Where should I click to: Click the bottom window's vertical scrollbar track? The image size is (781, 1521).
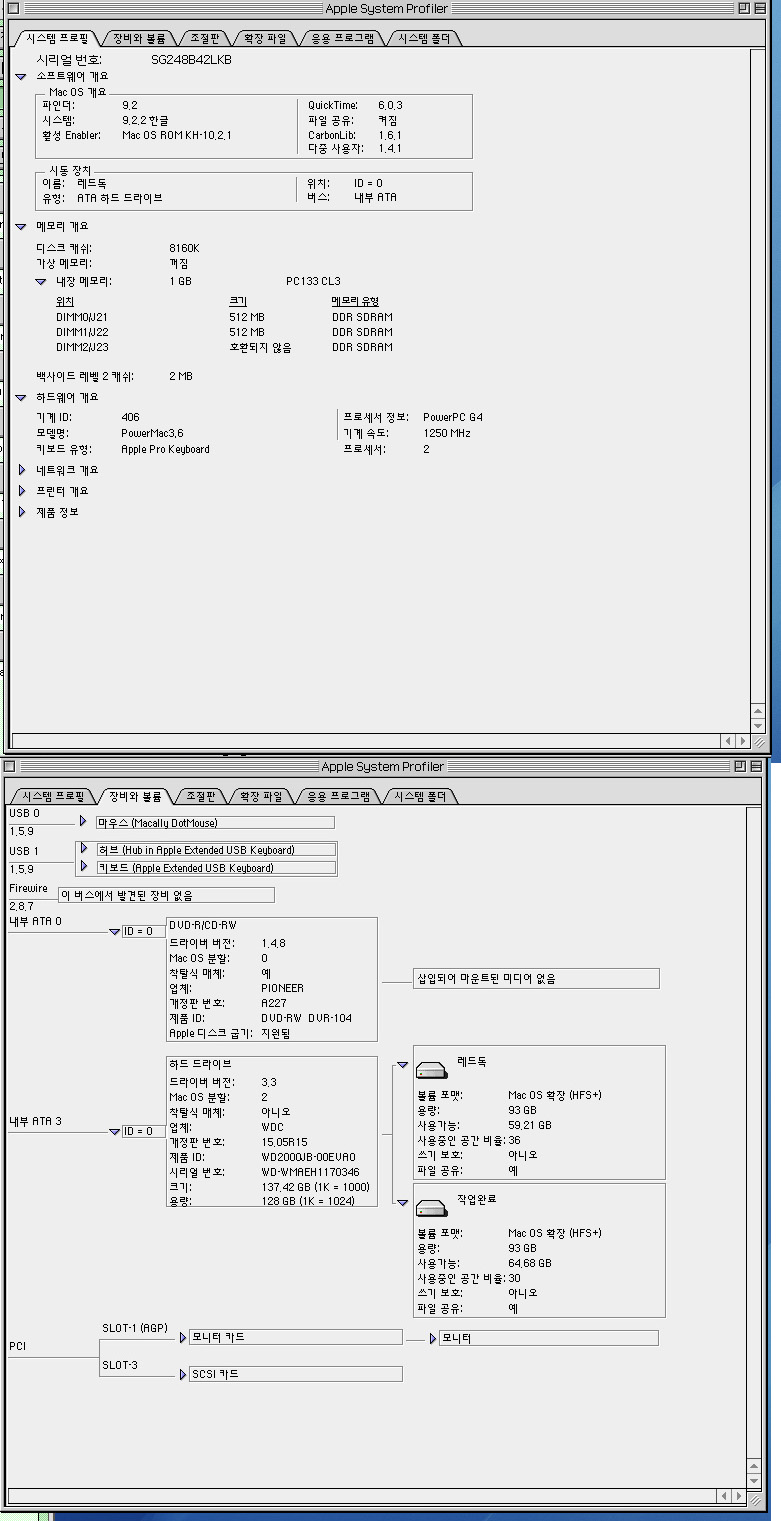point(755,1100)
